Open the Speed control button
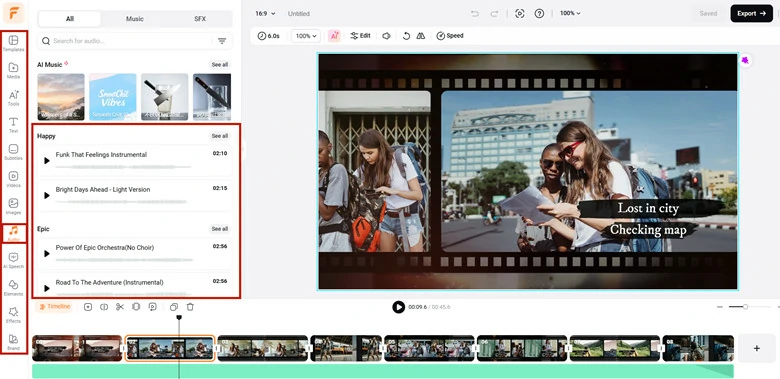The image size is (780, 379). [x=450, y=36]
